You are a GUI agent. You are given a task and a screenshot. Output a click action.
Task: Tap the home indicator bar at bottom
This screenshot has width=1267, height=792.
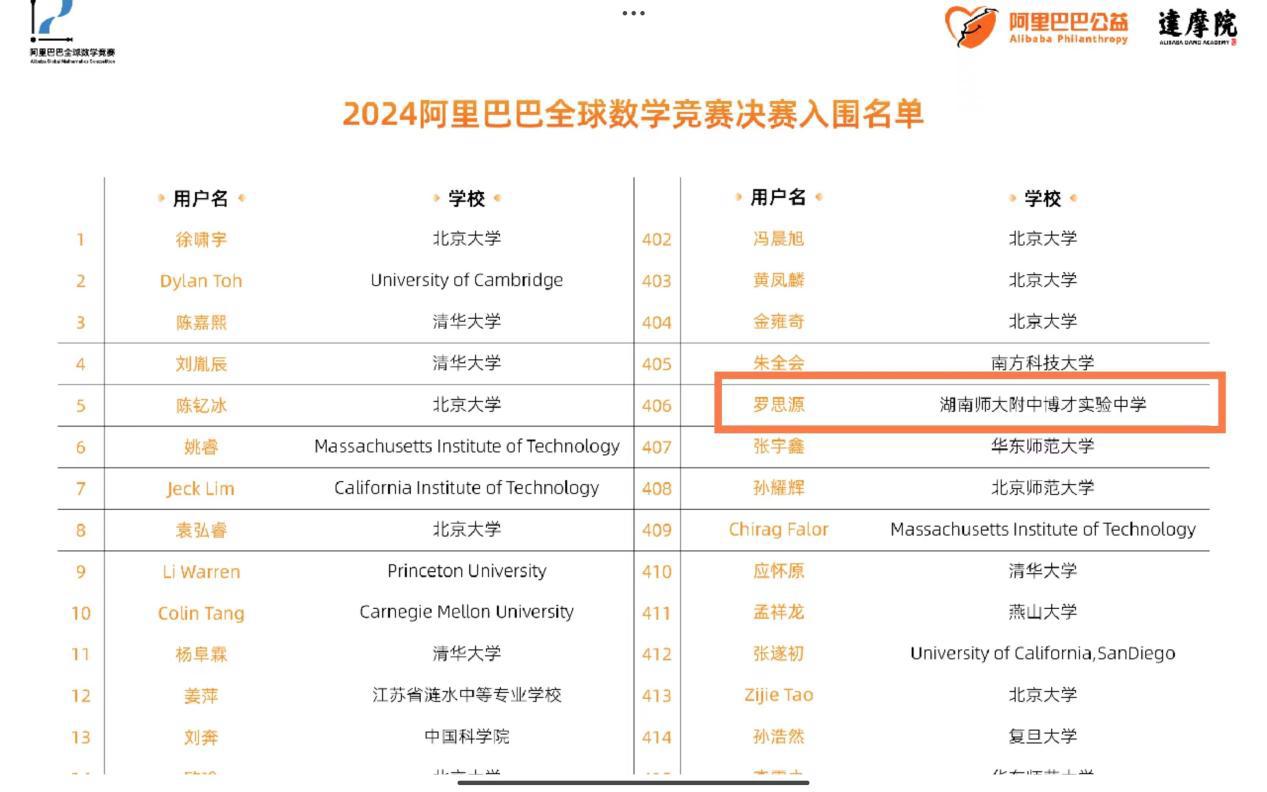coord(633,782)
